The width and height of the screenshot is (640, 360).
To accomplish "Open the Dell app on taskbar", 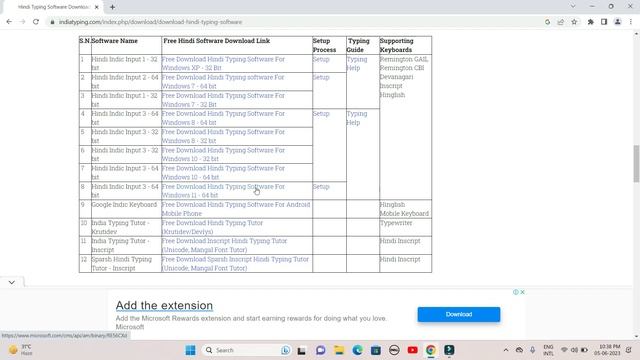I will pyautogui.click(x=394, y=350).
